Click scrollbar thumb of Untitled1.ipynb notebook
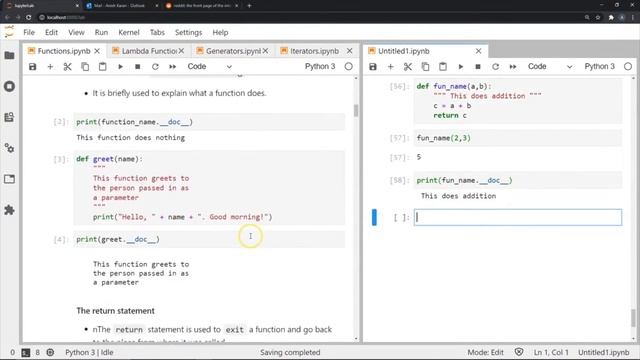The width and height of the screenshot is (640, 360). click(633, 318)
